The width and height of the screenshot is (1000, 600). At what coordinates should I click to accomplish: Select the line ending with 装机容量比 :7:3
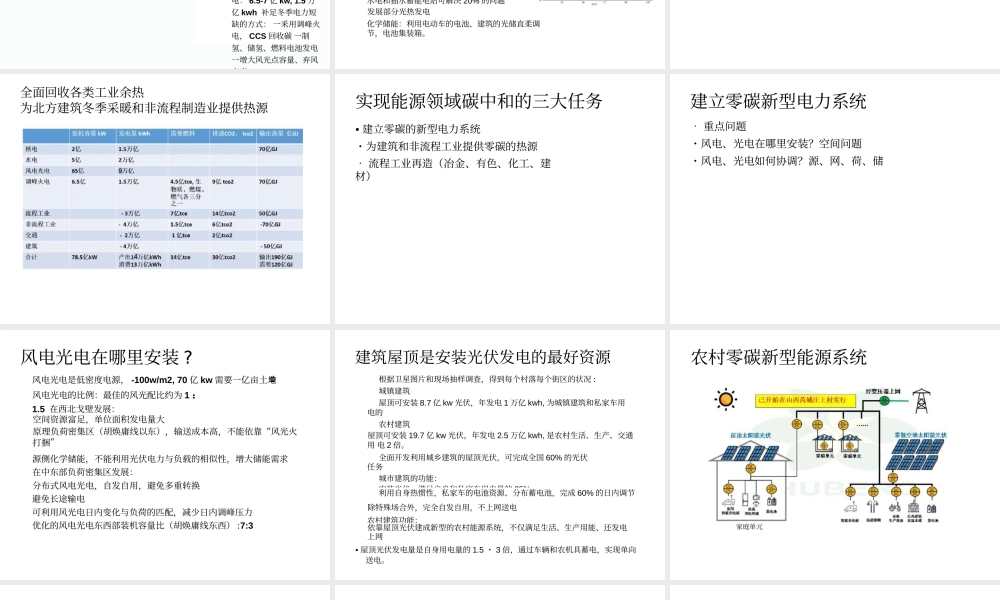tap(143, 526)
